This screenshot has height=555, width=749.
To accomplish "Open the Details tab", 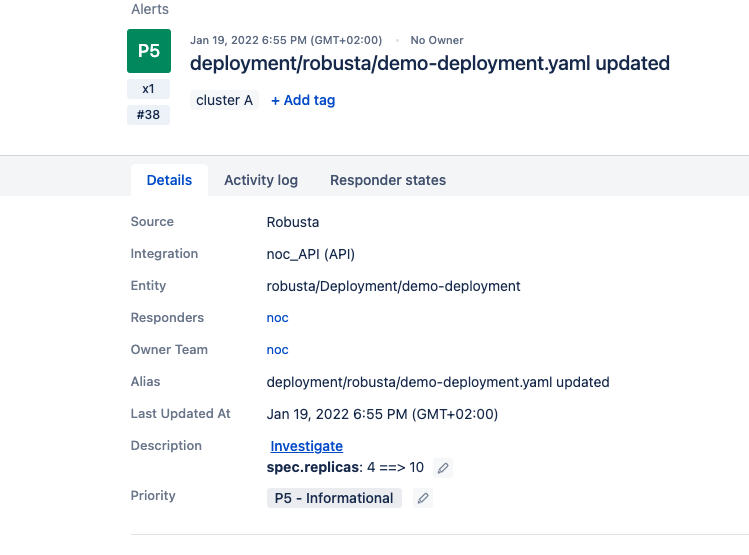I will point(169,180).
